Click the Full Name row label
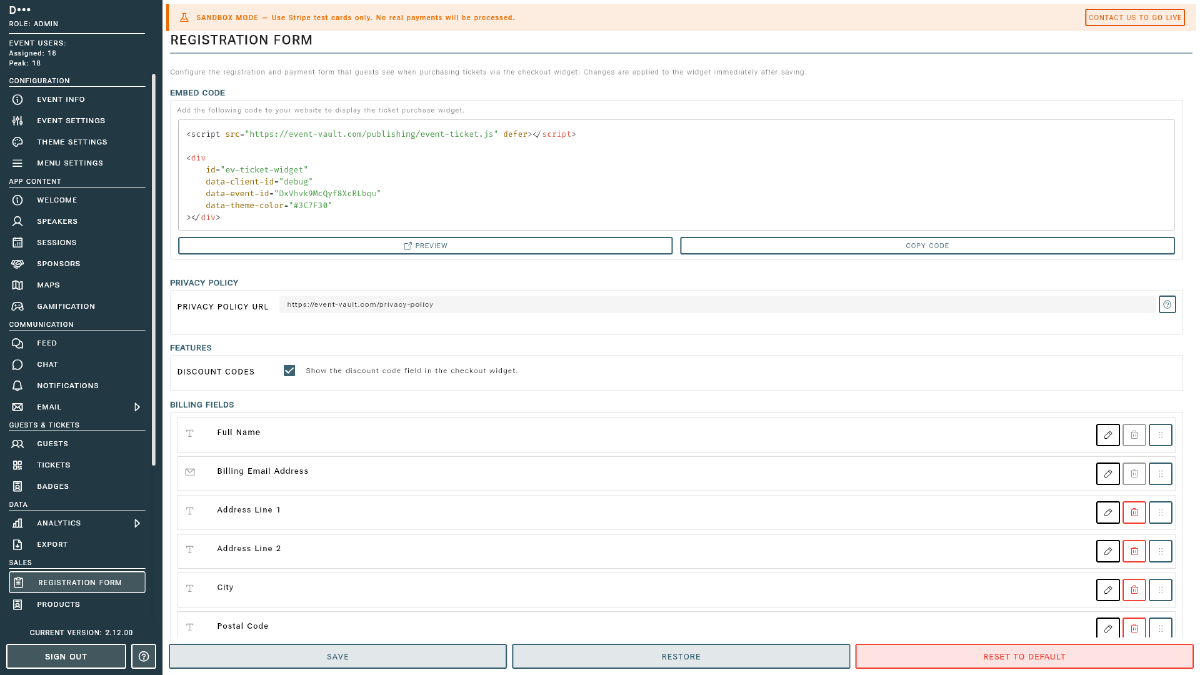 pyautogui.click(x=238, y=432)
